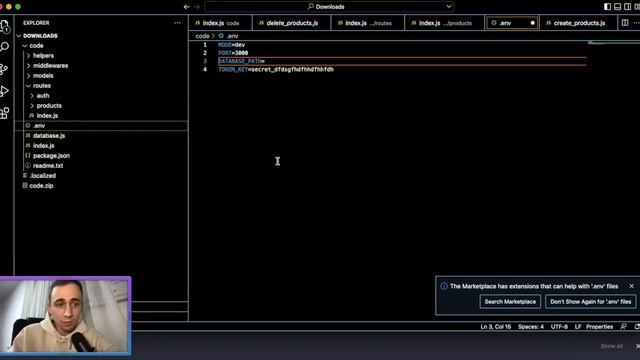Expand the products folder
Screen dimensions: 640x360
[32, 106]
